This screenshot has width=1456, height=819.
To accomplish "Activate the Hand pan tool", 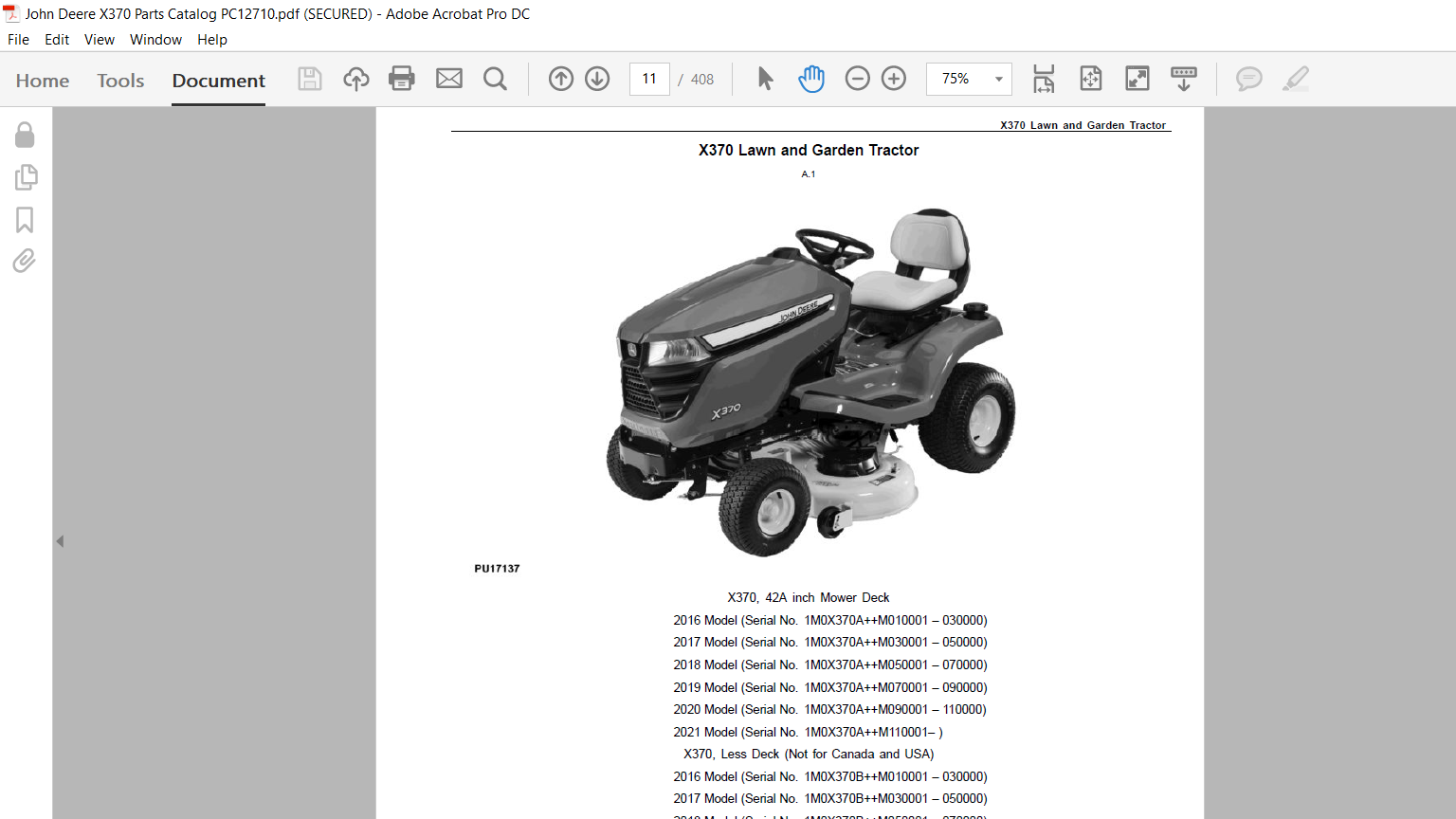I will click(811, 79).
